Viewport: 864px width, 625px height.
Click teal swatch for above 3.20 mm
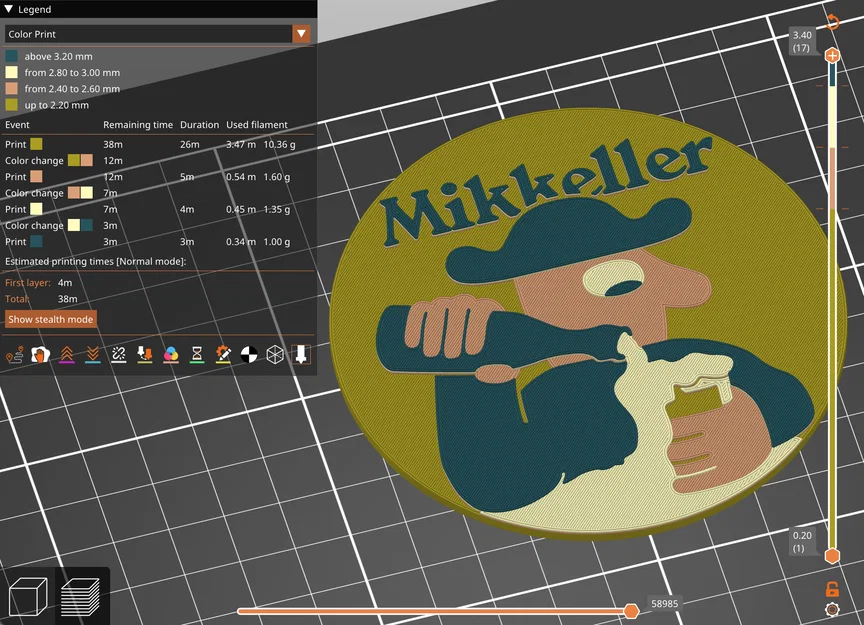click(x=12, y=56)
